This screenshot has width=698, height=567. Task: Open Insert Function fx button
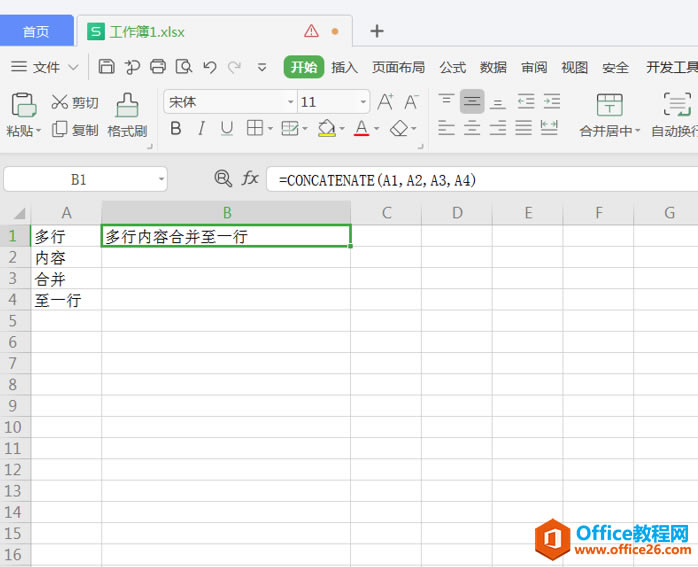250,178
